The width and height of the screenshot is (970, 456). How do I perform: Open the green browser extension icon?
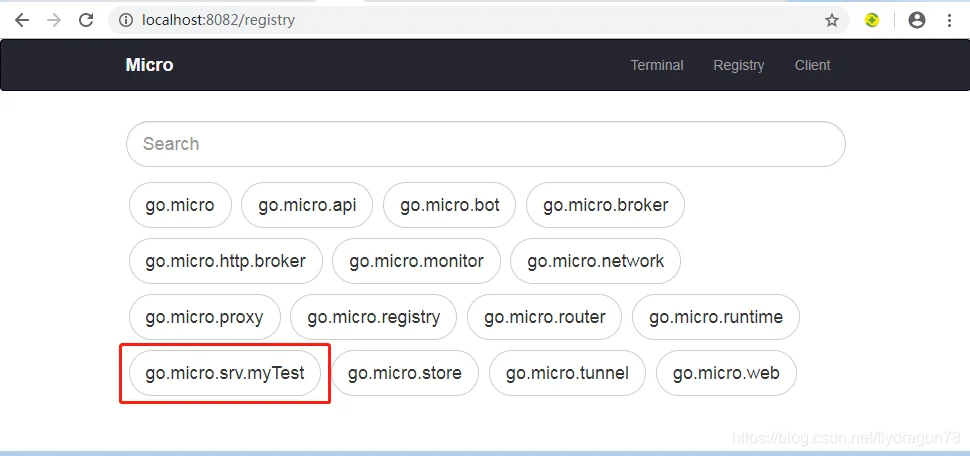(872, 20)
